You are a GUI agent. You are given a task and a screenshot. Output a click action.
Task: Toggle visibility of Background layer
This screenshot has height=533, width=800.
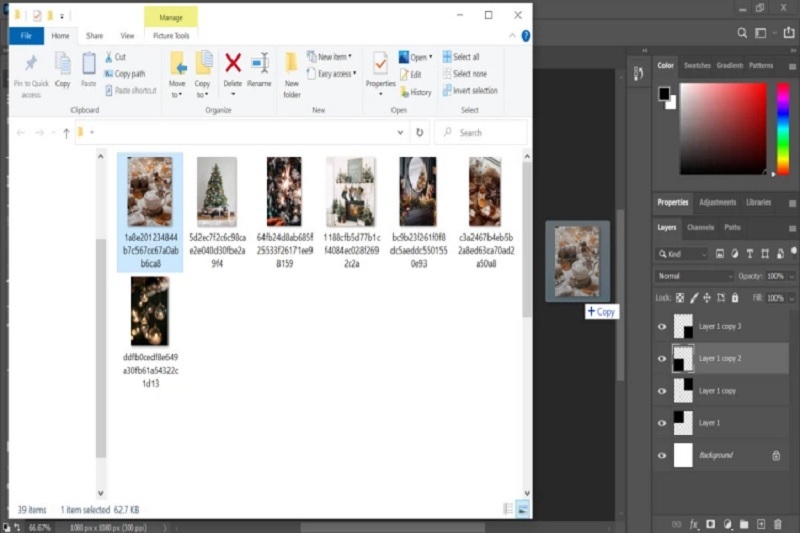coord(662,455)
